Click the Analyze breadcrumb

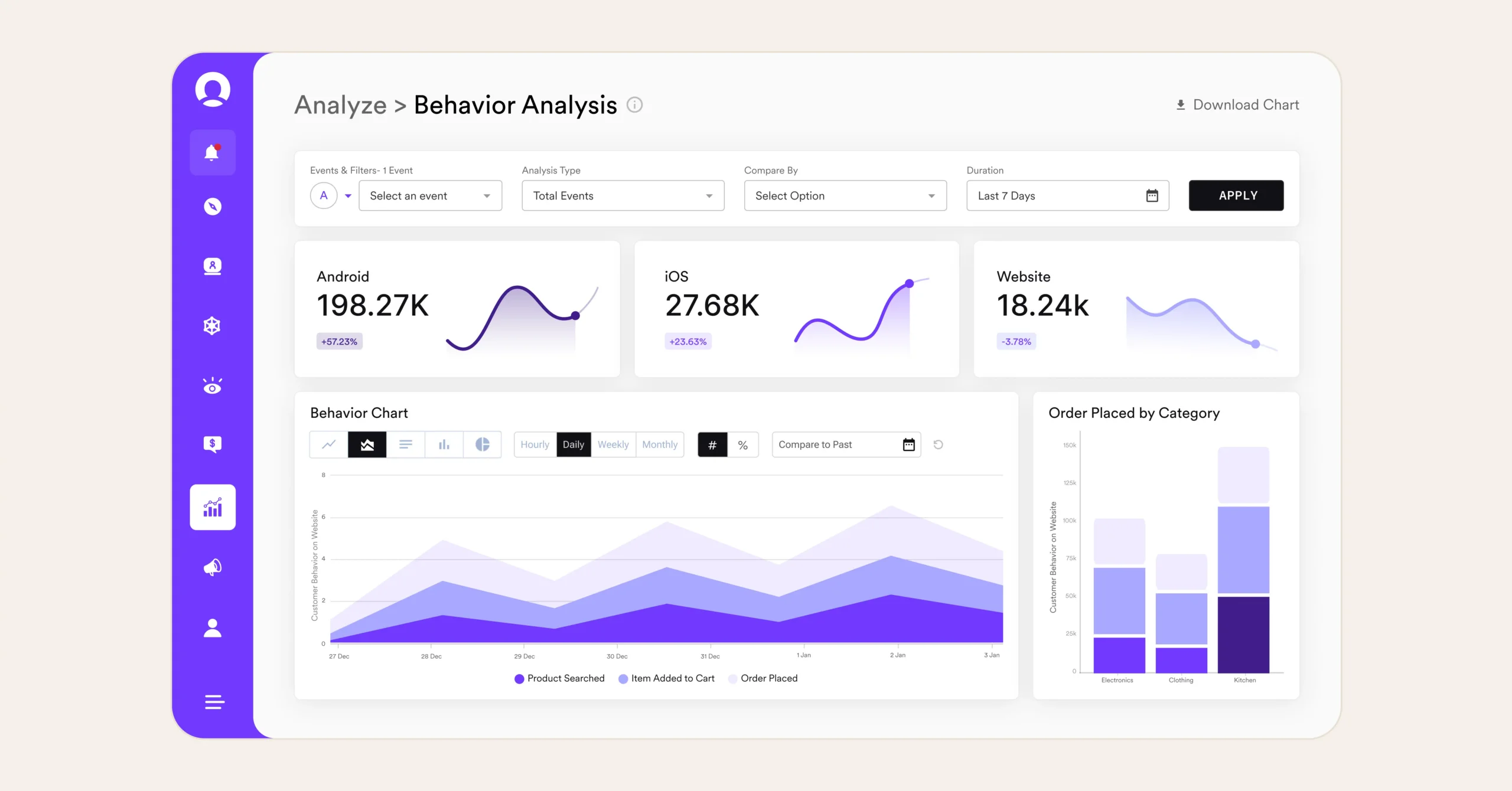[341, 104]
